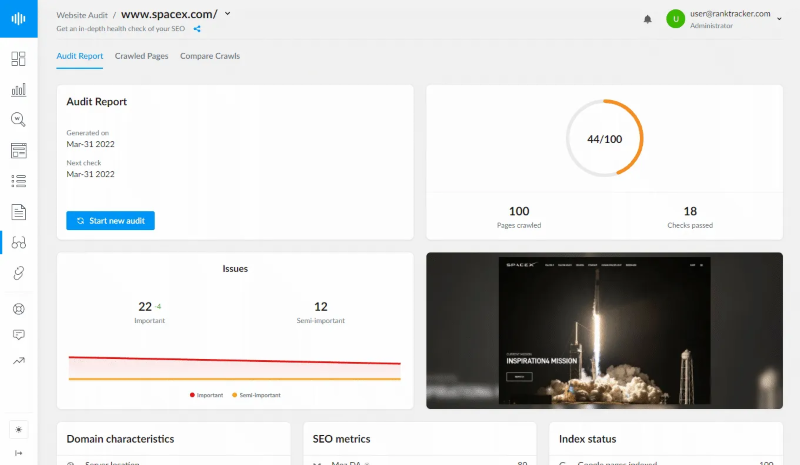Click the 44/100 score circle gauge
The width and height of the screenshot is (800, 465).
[x=605, y=138]
